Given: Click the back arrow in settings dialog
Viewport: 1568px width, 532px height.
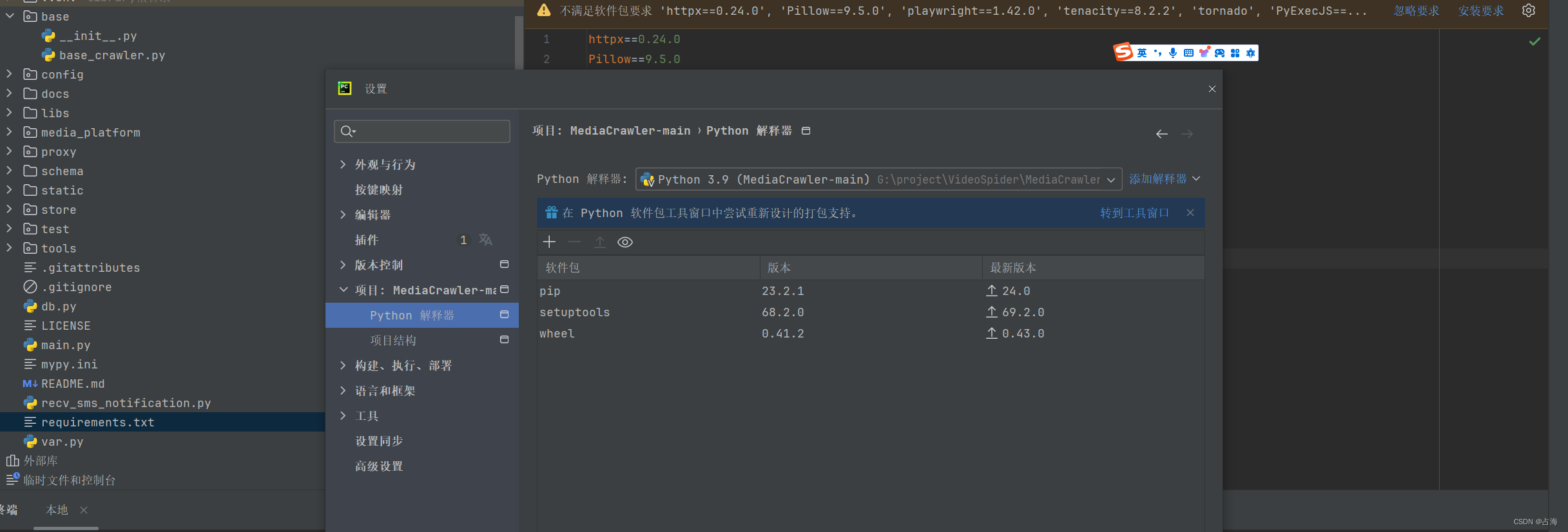Looking at the screenshot, I should [1162, 134].
